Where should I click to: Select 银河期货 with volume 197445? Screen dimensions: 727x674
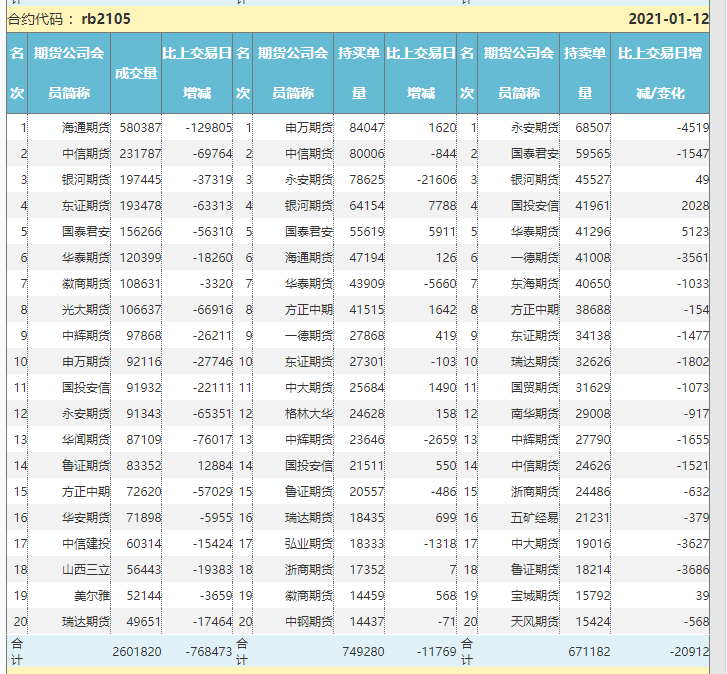pyautogui.click(x=86, y=179)
